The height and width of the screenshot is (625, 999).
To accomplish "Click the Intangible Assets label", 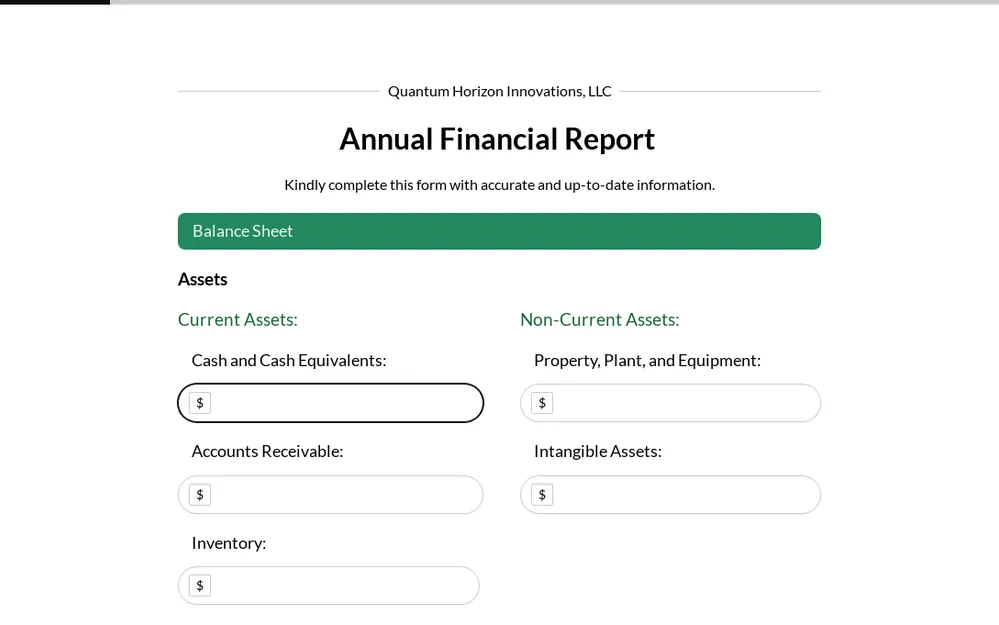I will click(597, 451).
